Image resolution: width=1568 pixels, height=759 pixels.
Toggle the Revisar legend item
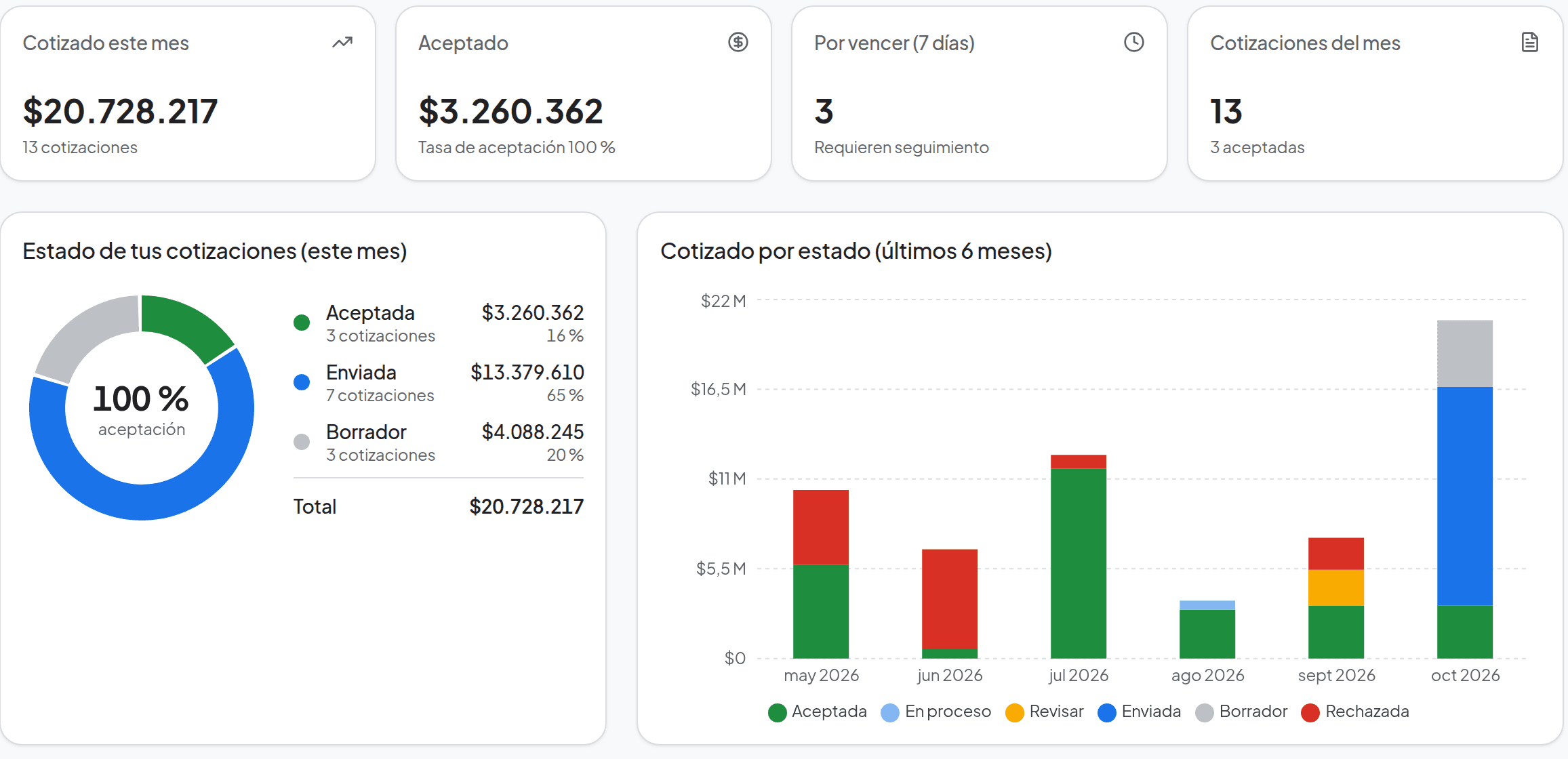point(1044,712)
